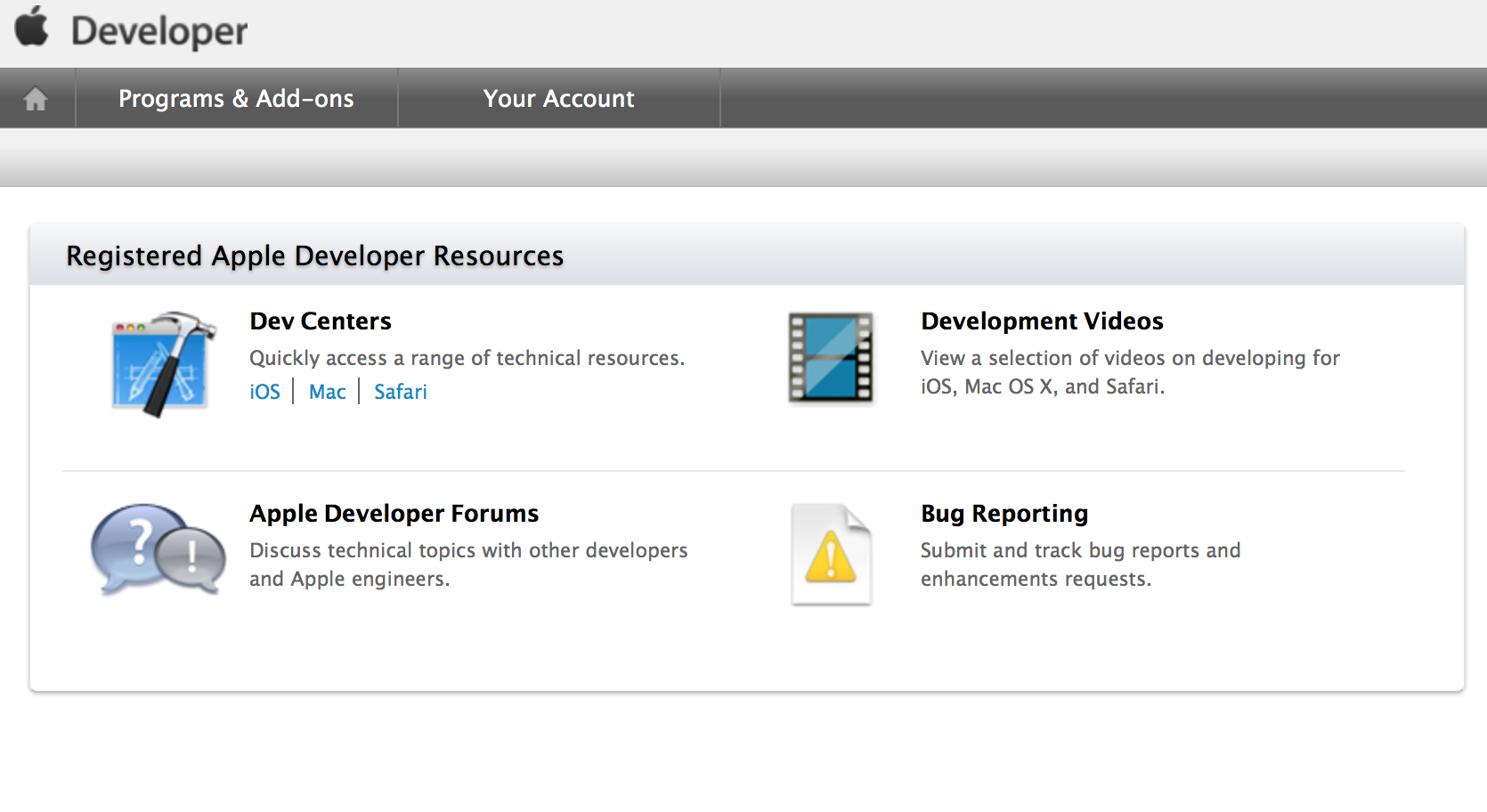This screenshot has height=812, width=1487.
Task: Click the Apple logo icon
Action: [x=32, y=26]
